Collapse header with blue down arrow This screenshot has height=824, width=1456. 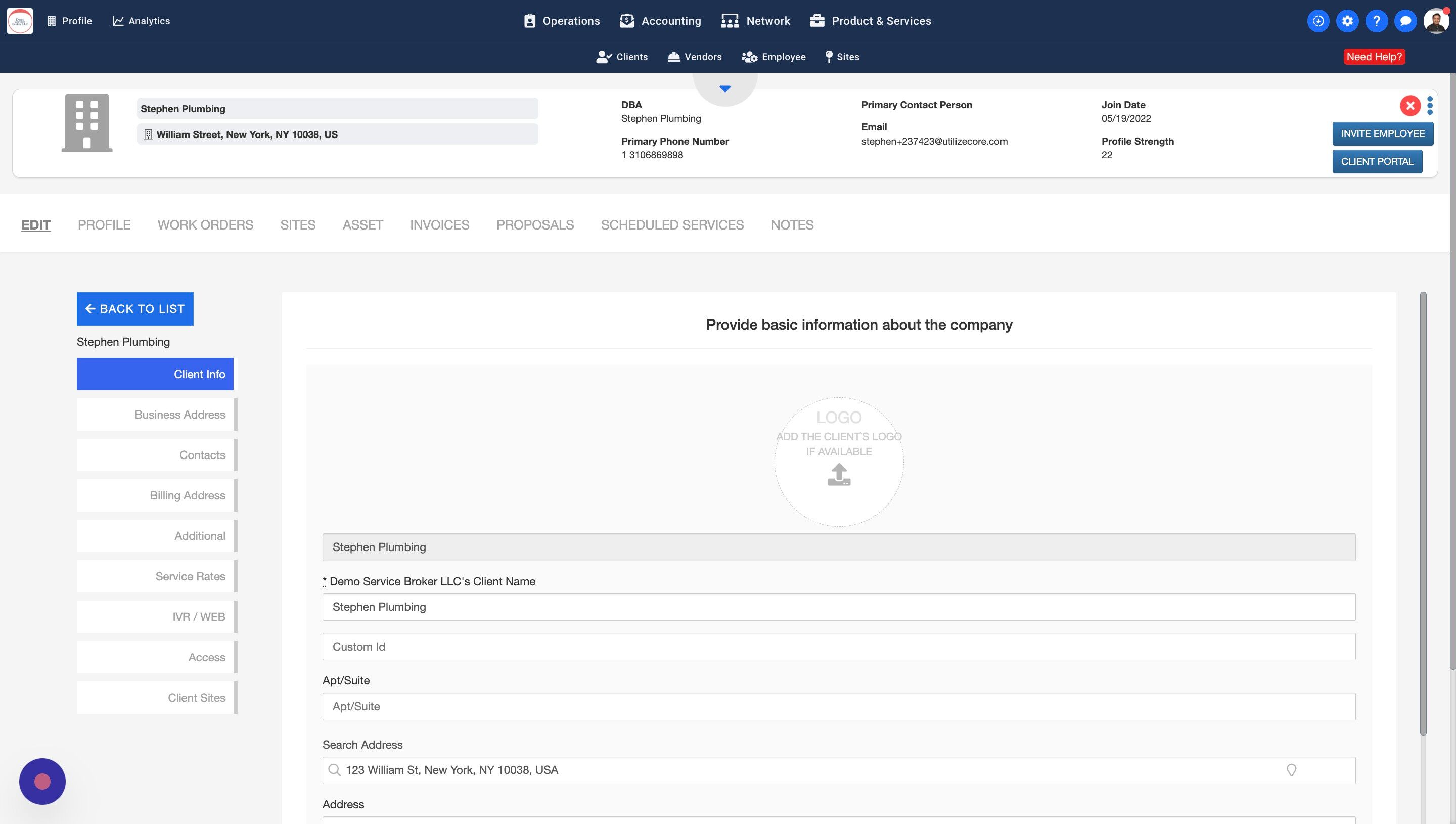[x=725, y=89]
